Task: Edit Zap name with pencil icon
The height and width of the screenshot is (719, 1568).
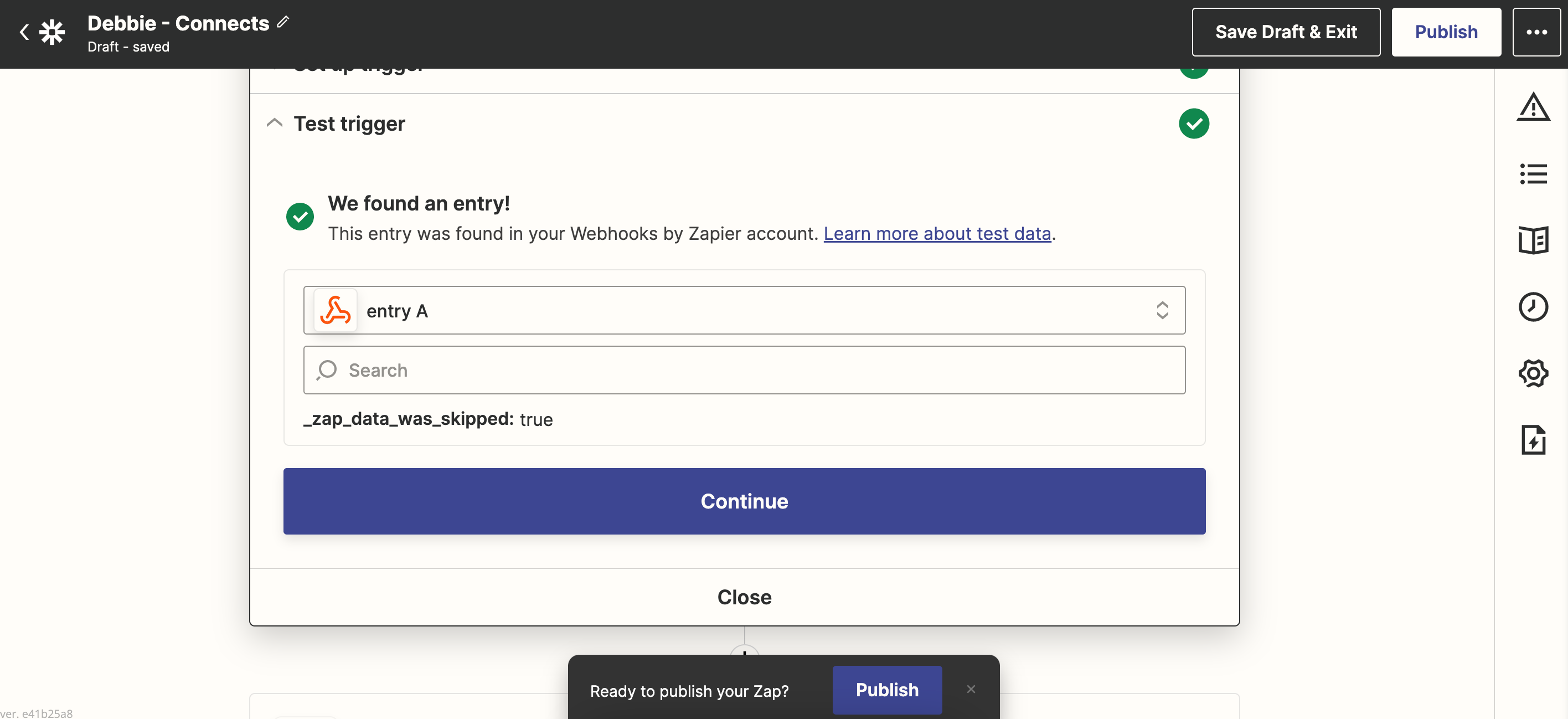Action: 283,23
